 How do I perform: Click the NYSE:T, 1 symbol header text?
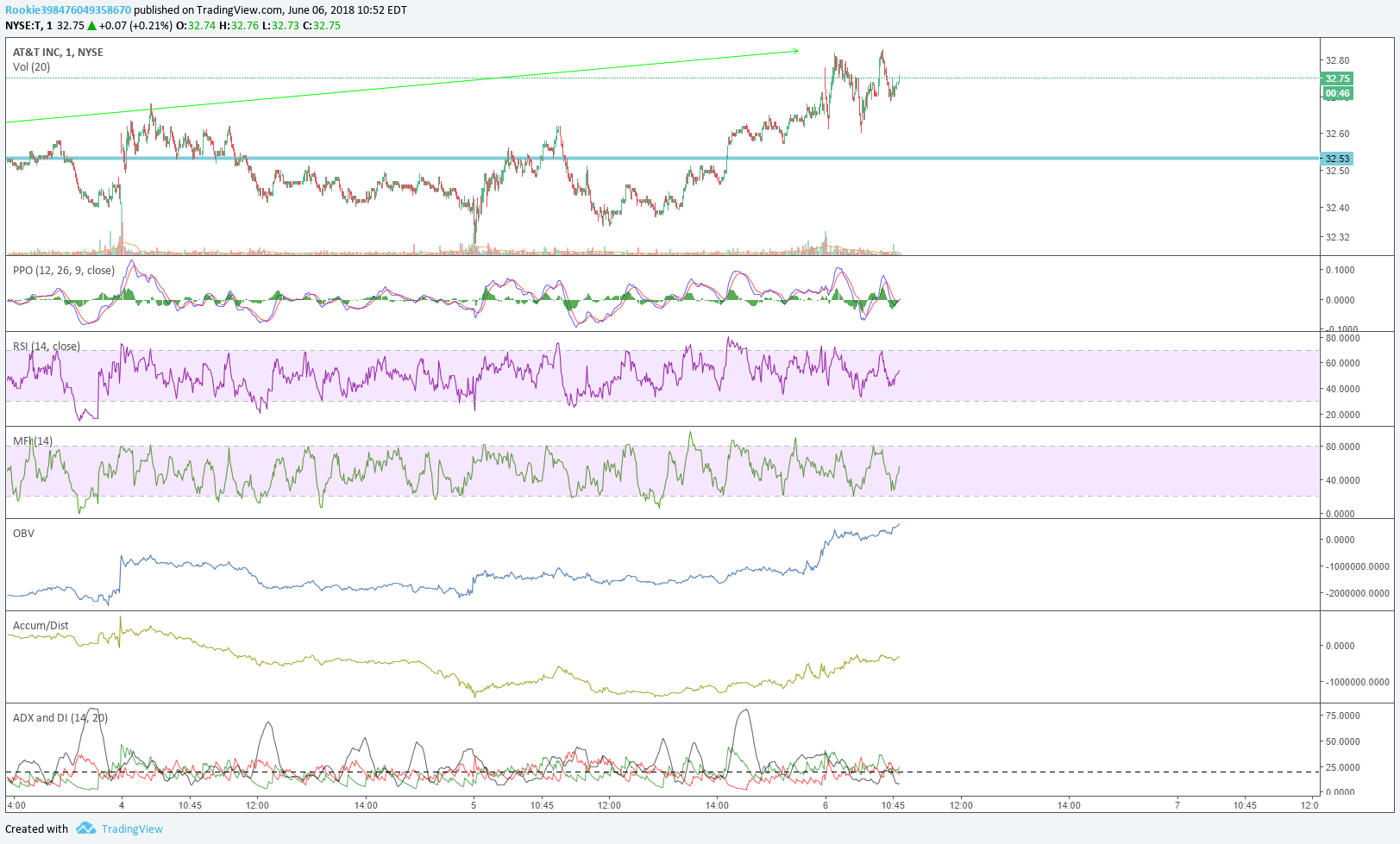tap(28, 26)
